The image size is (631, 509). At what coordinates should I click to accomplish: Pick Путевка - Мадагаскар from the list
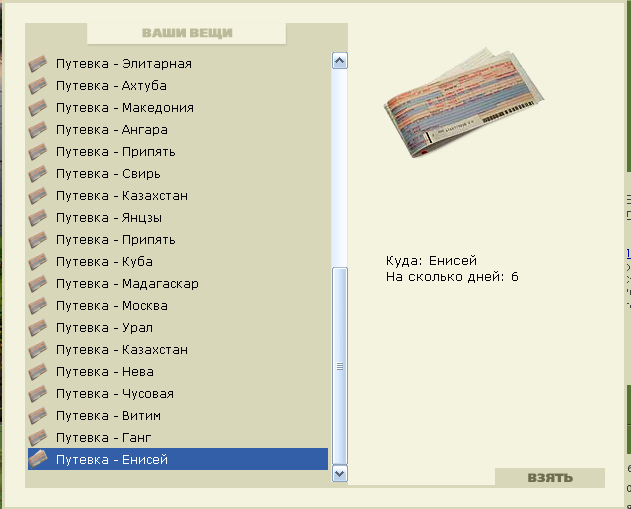[x=178, y=284]
